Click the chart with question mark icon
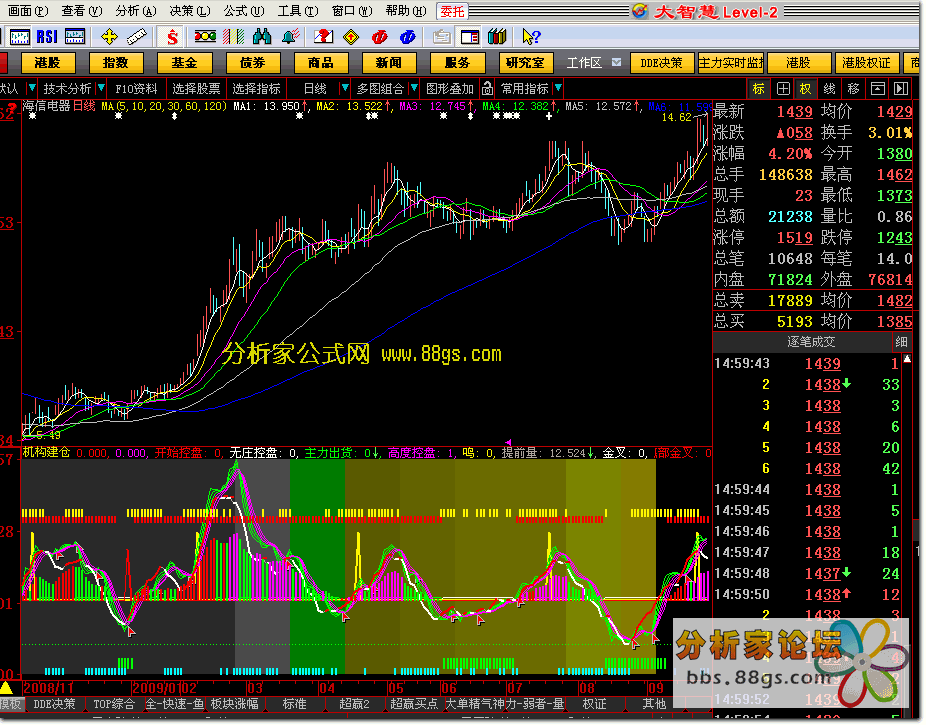This screenshot has height=725, width=926. click(x=323, y=37)
